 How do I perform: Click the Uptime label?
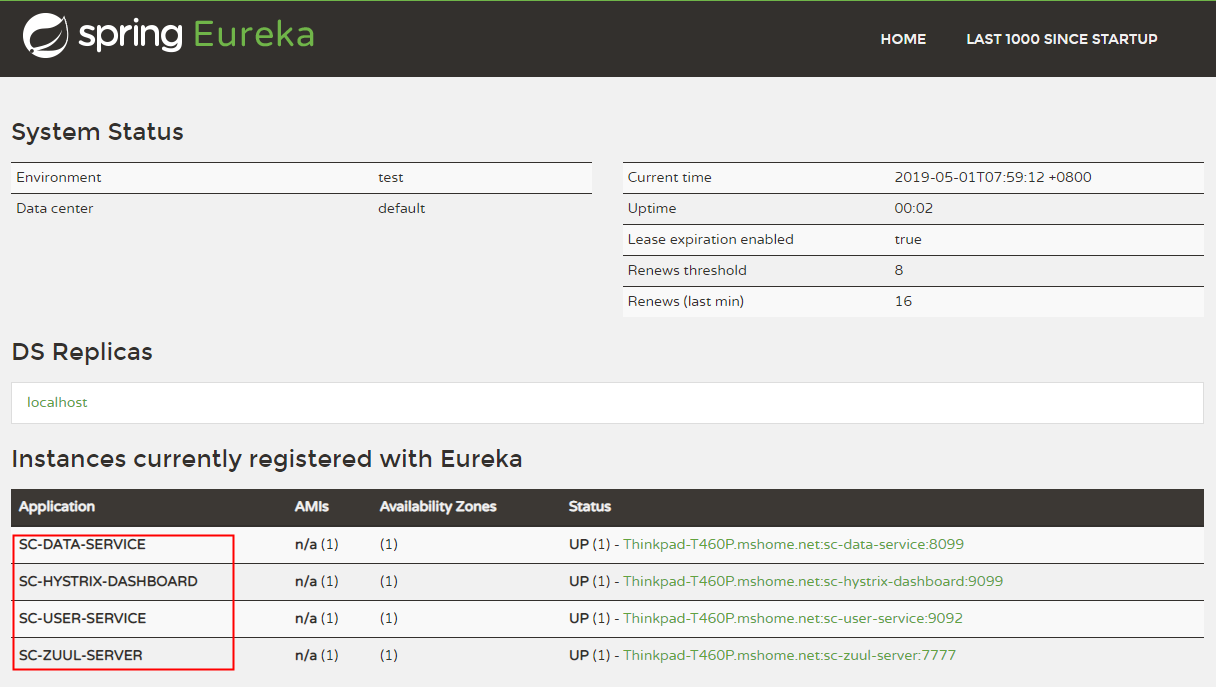(x=652, y=208)
